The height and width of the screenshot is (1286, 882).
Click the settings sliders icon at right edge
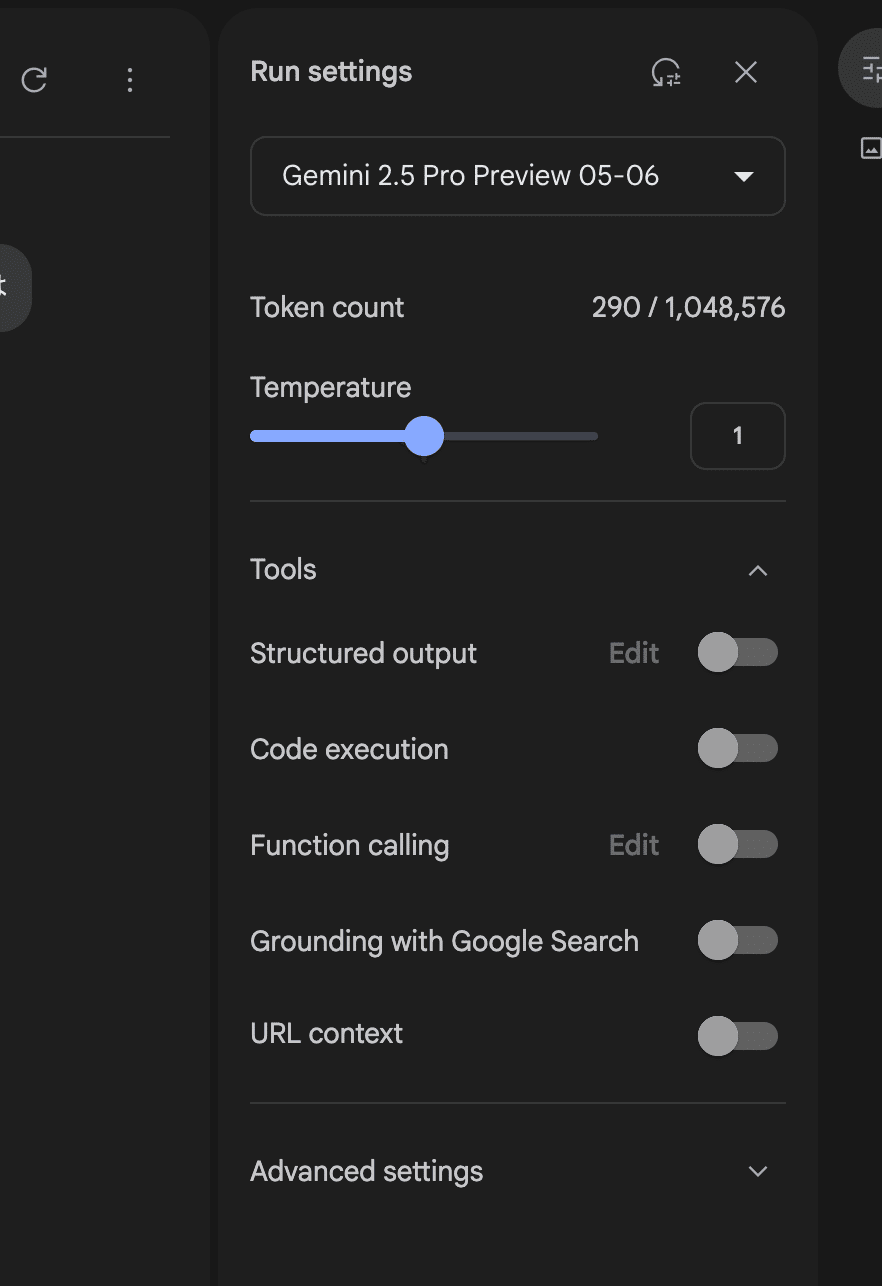(868, 68)
